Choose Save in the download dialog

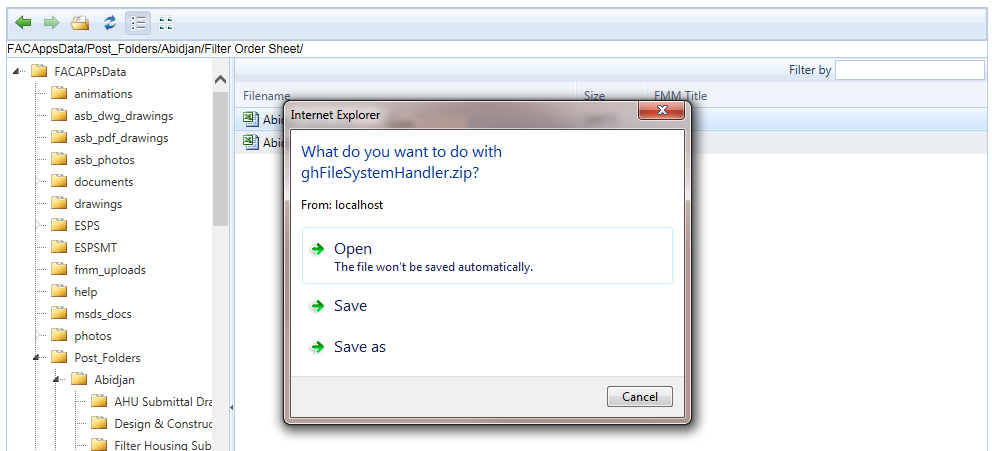(350, 306)
